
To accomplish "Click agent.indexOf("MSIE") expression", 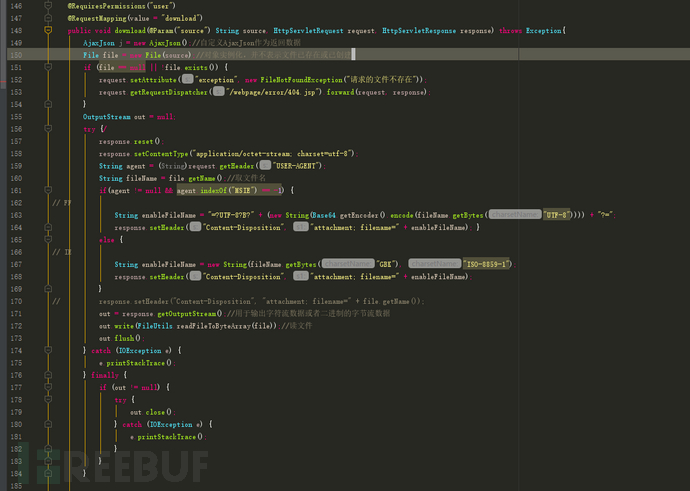I will coord(217,191).
